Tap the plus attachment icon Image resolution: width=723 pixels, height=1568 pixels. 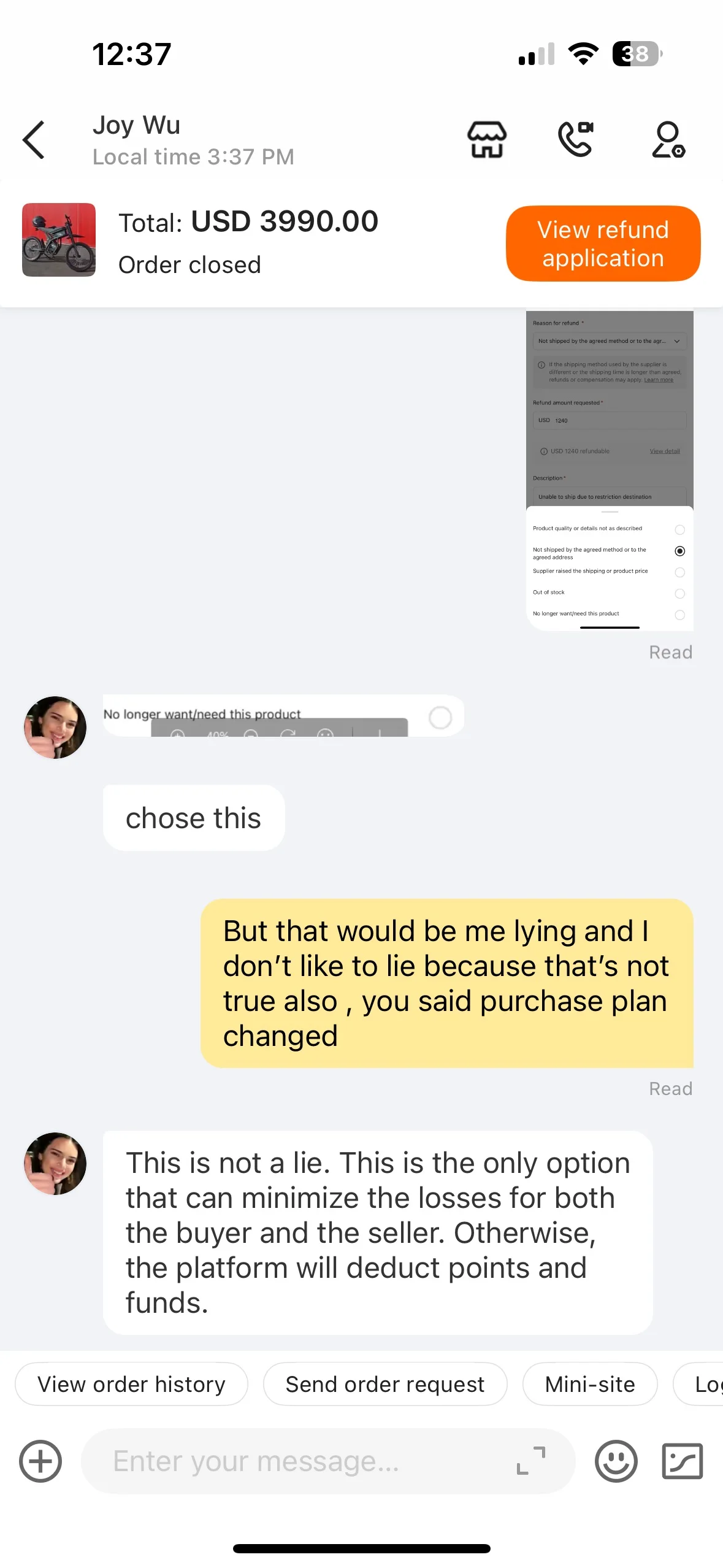40,1461
